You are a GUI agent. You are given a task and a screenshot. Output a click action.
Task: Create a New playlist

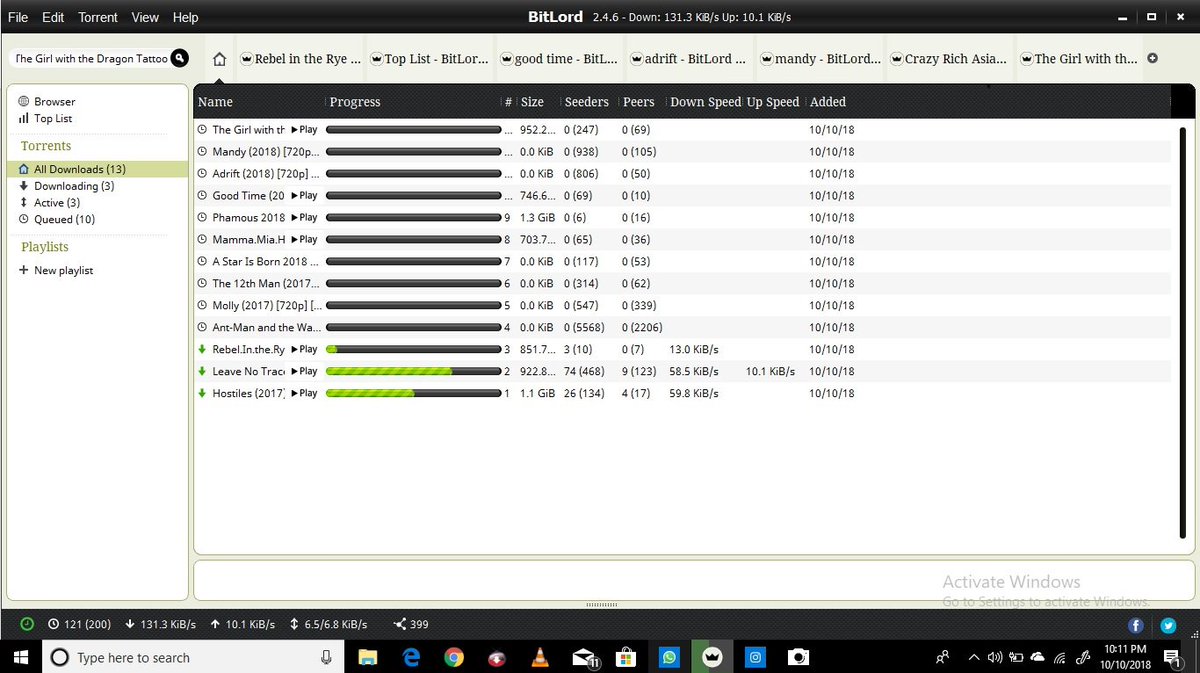click(x=56, y=271)
